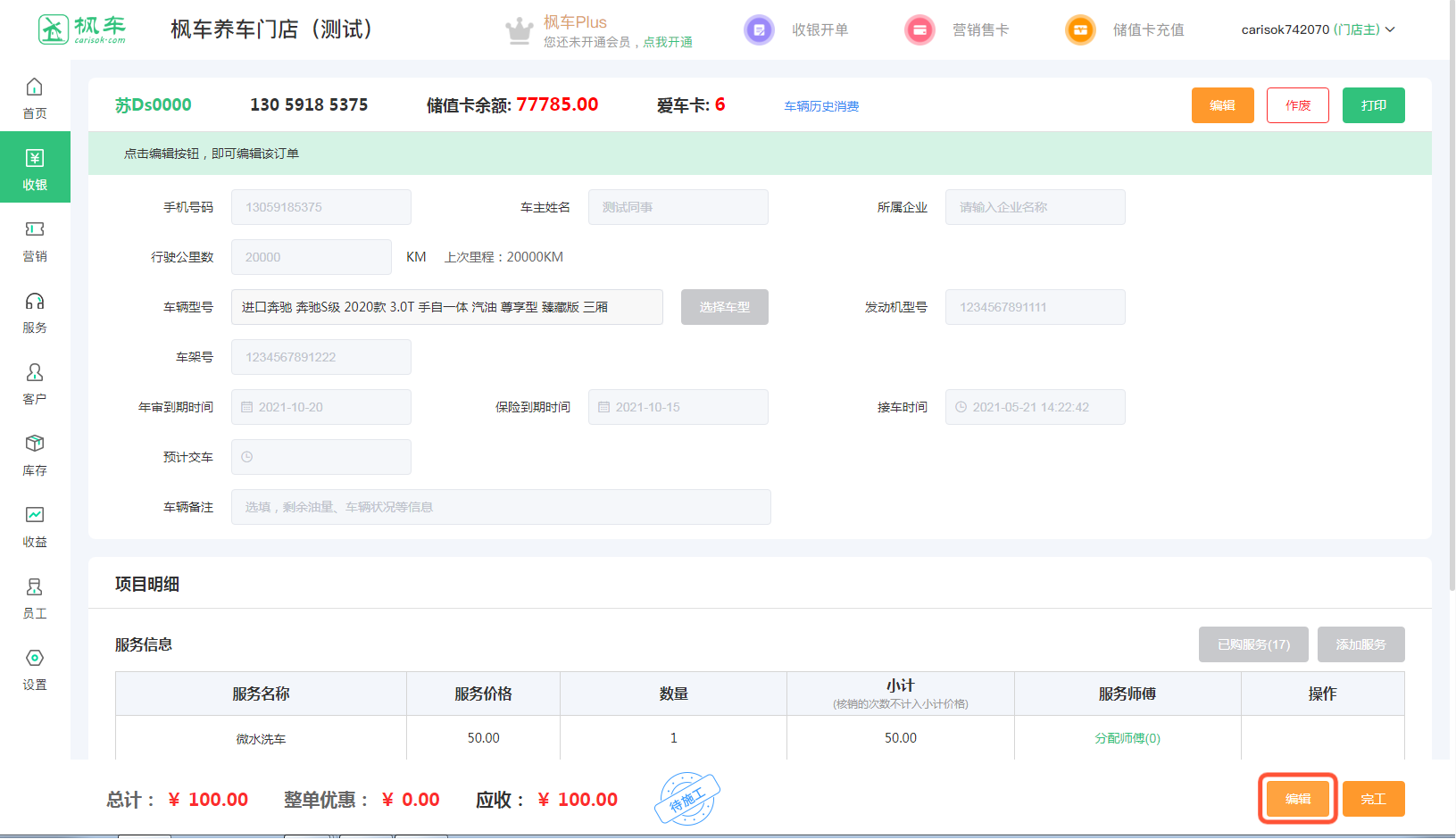Open the 设置 settings icon in sidebar

pos(35,659)
